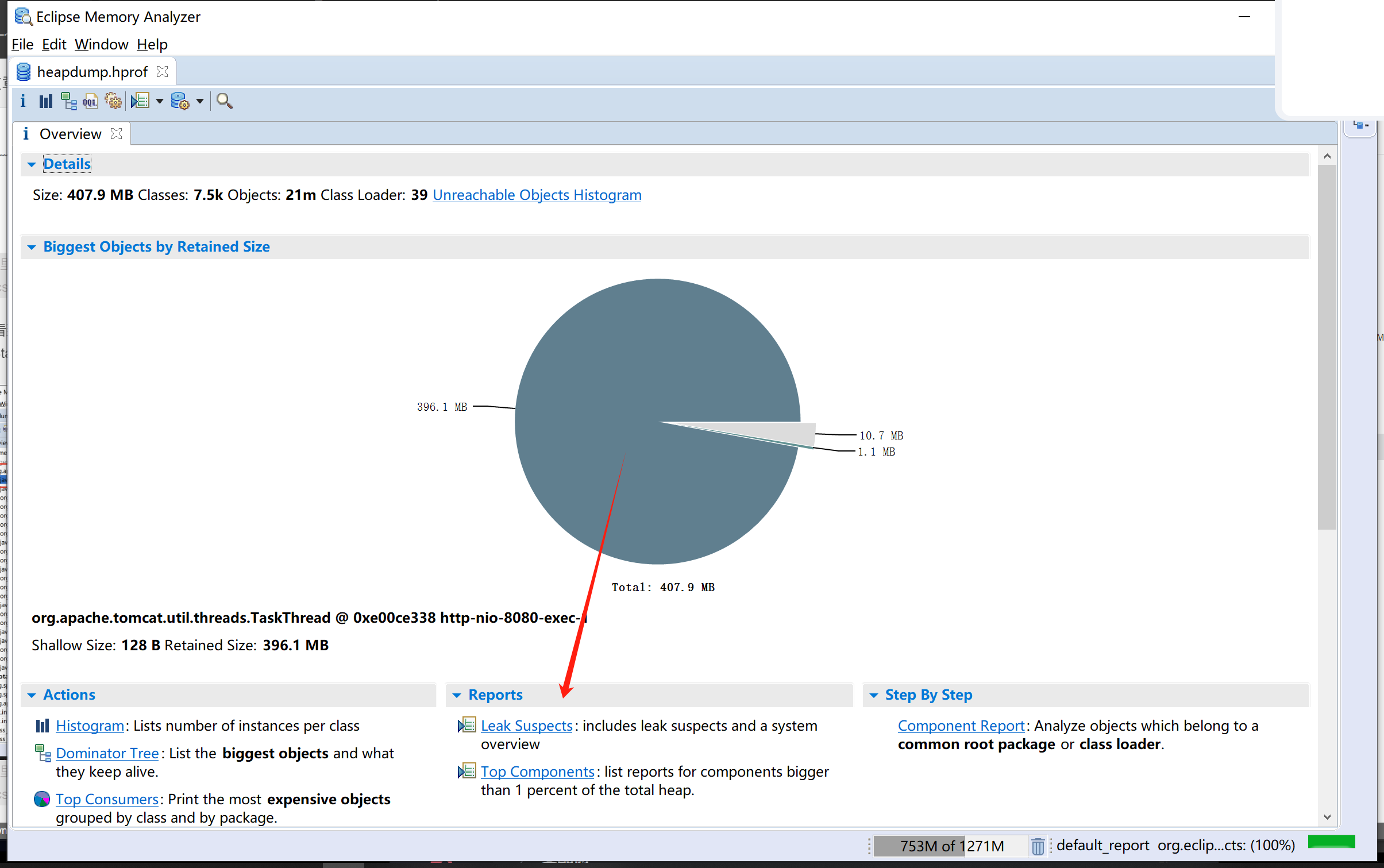
Task: Click the Leak Suspects report link
Action: (527, 725)
